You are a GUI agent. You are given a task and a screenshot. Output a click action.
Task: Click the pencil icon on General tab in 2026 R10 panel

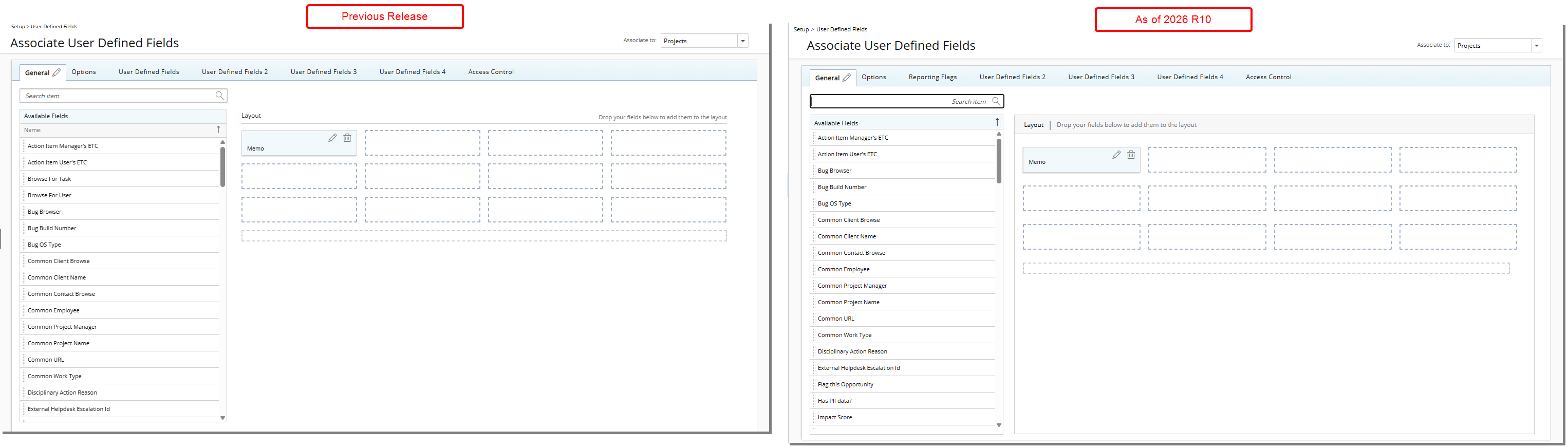coord(847,77)
